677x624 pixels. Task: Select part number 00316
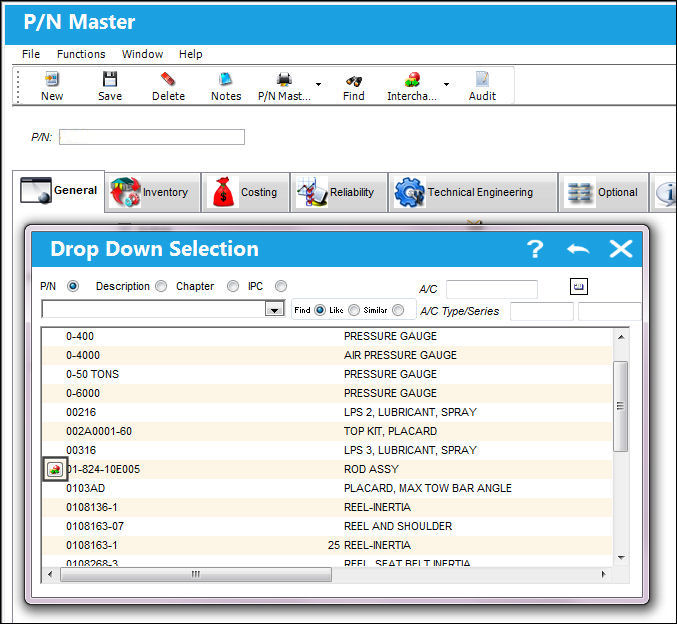click(81, 450)
